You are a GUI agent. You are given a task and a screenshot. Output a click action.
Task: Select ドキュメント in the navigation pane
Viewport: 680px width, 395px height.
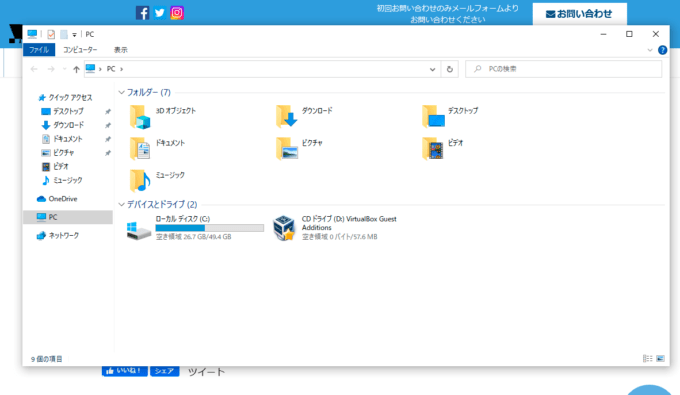tap(62, 139)
